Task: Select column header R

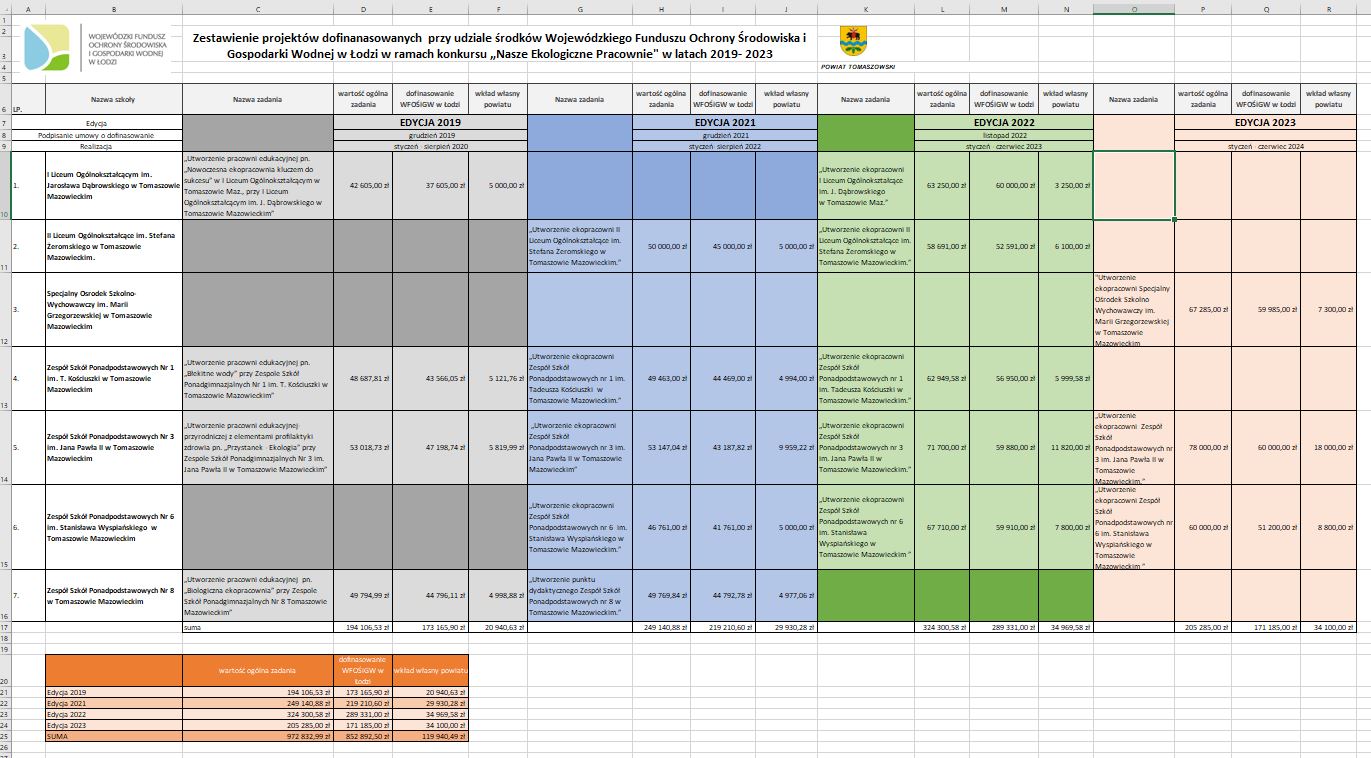Action: (1329, 9)
